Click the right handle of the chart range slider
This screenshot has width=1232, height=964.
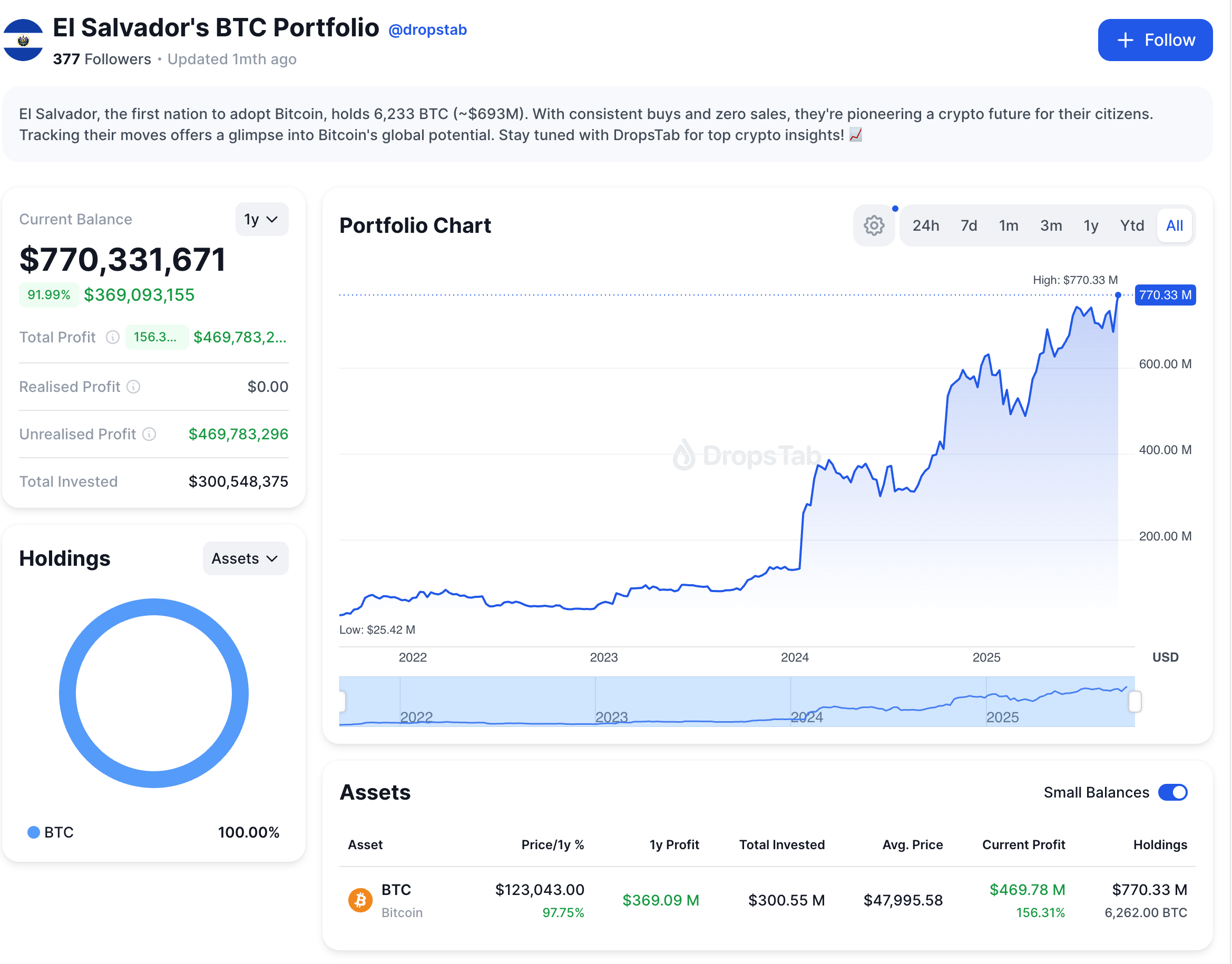(1135, 702)
